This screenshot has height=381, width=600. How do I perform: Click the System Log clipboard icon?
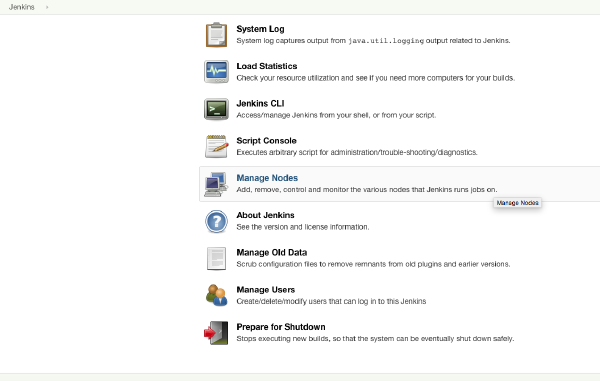(x=216, y=35)
